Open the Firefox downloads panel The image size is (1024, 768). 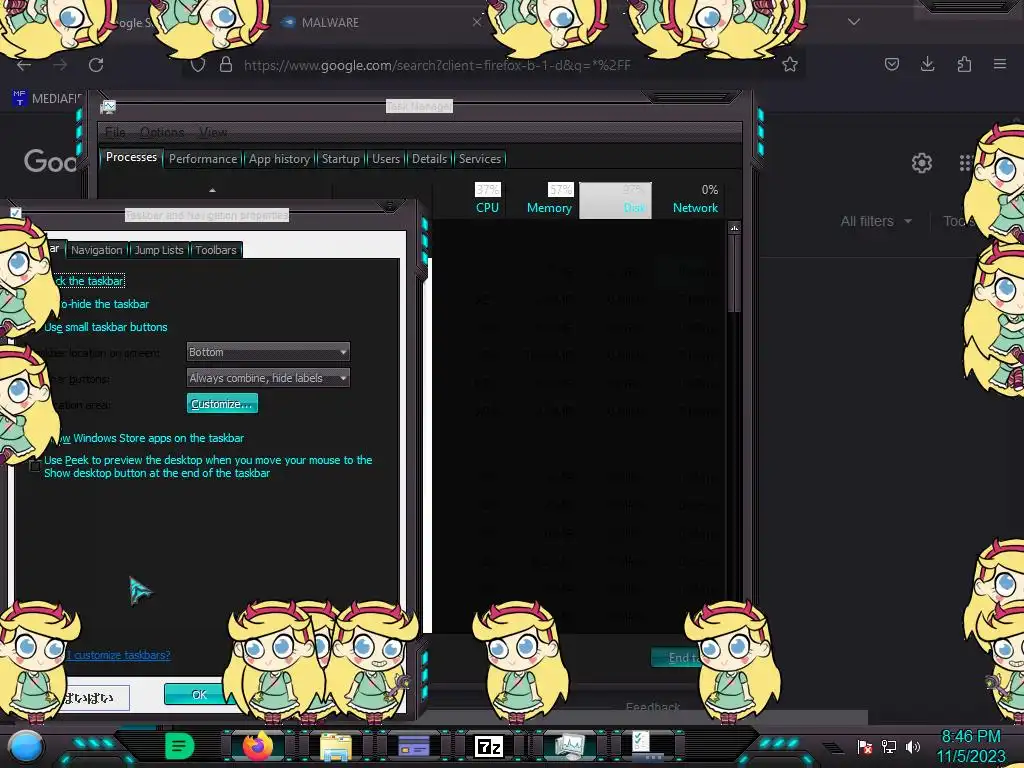(x=927, y=64)
